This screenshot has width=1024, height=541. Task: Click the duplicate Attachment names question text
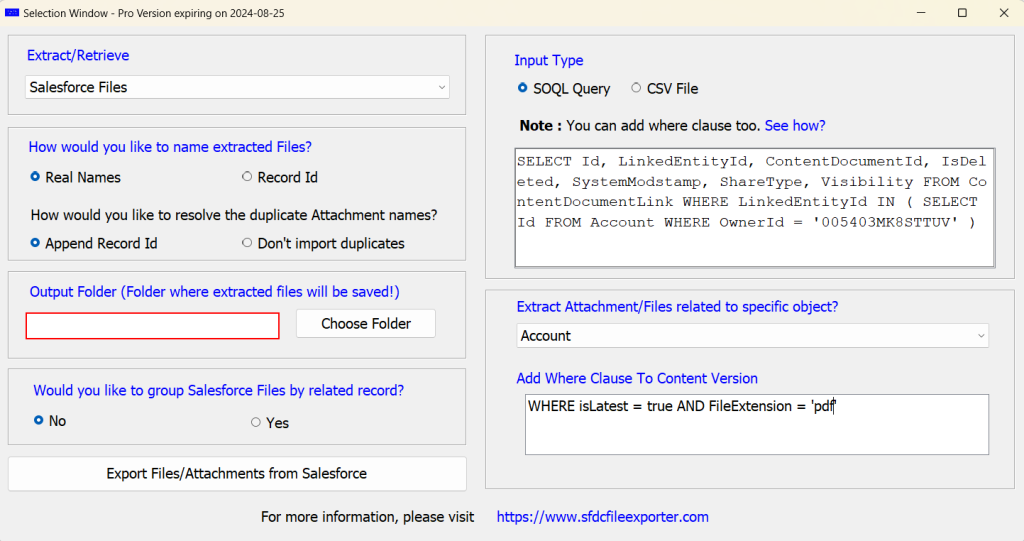[x=234, y=215]
